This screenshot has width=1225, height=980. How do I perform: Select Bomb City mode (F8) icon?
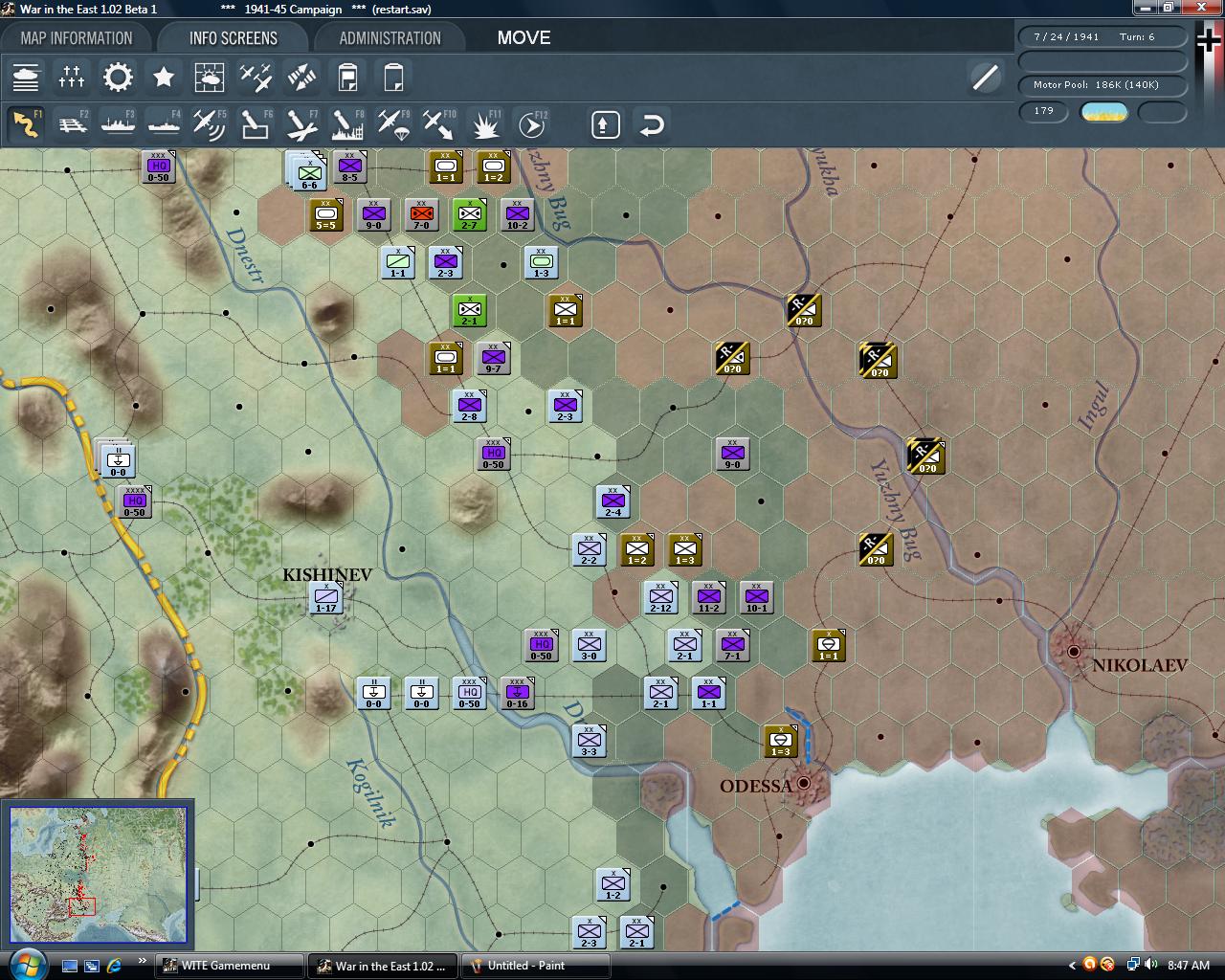click(x=347, y=124)
